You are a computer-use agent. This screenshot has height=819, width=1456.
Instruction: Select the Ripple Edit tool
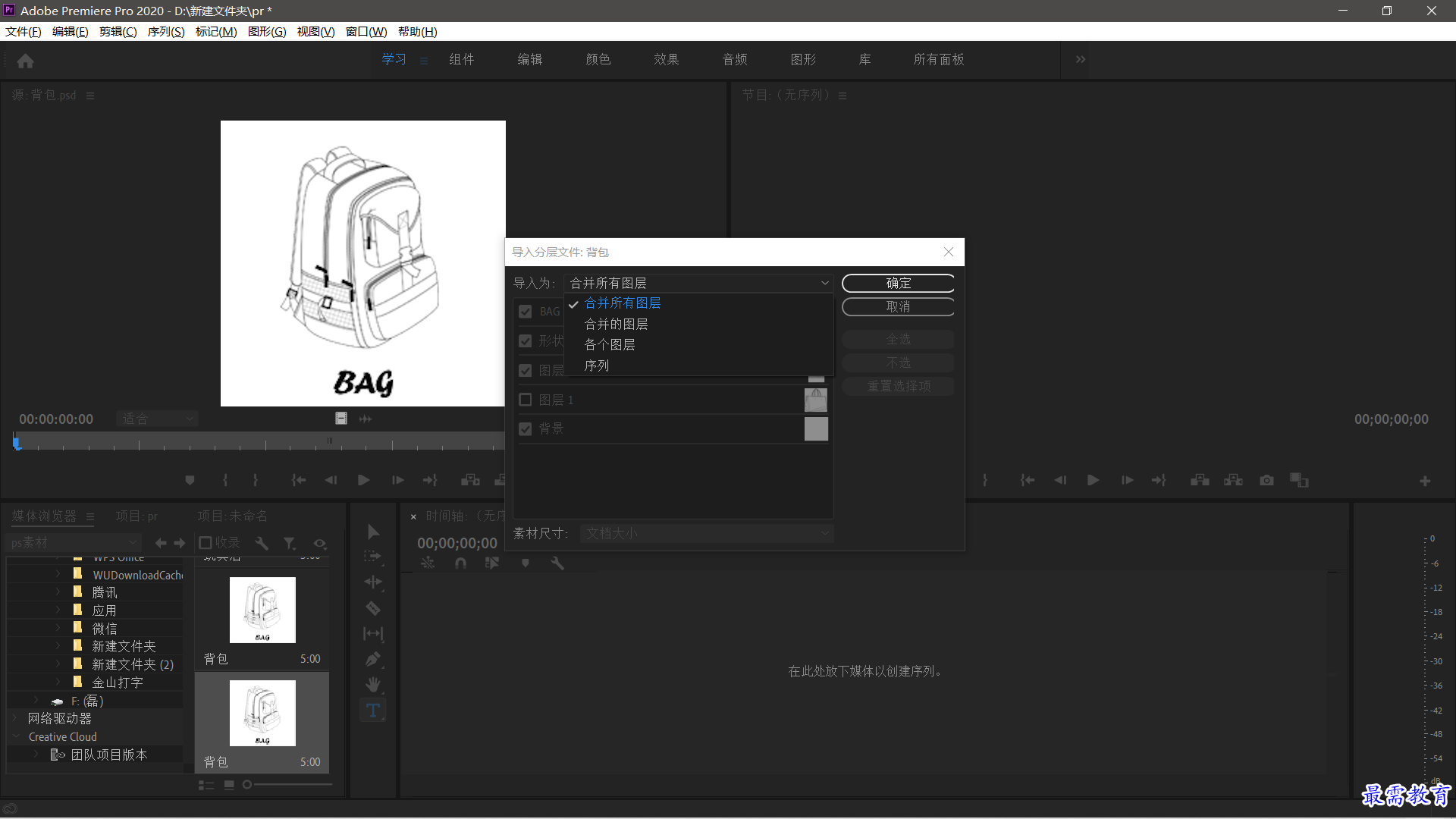click(372, 582)
